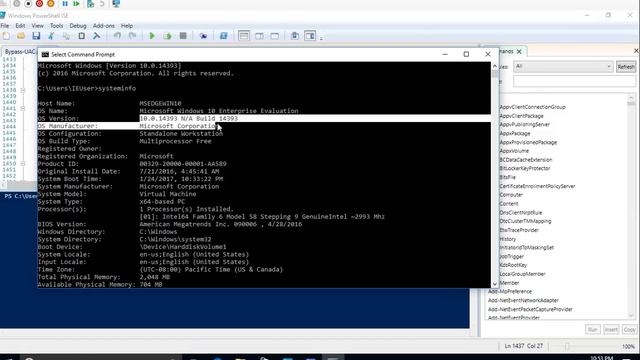This screenshot has width=640, height=360.
Task: Click the Commands list vertical scrollbar
Action: click(631, 206)
